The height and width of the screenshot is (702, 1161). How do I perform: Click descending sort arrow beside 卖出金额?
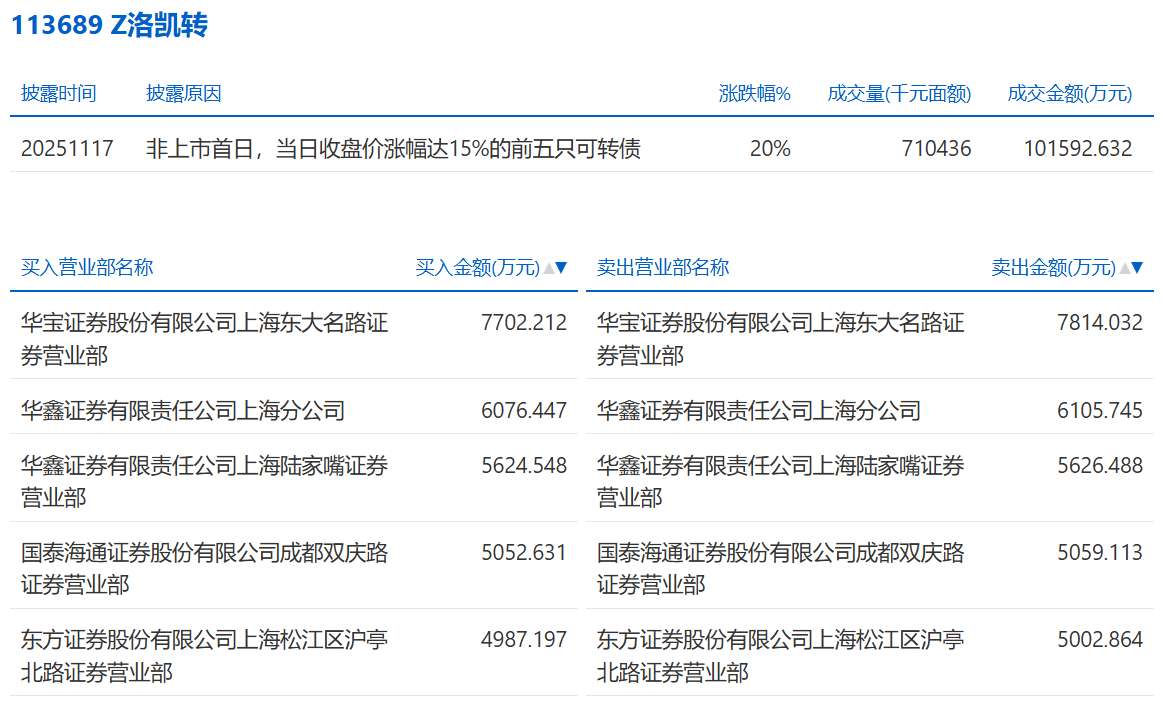pyautogui.click(x=1137, y=268)
